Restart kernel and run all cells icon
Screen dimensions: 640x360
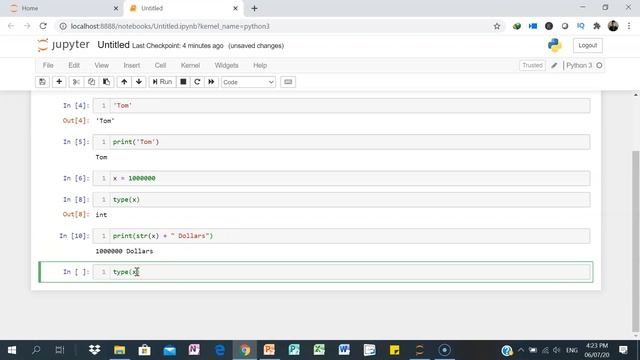pos(211,82)
